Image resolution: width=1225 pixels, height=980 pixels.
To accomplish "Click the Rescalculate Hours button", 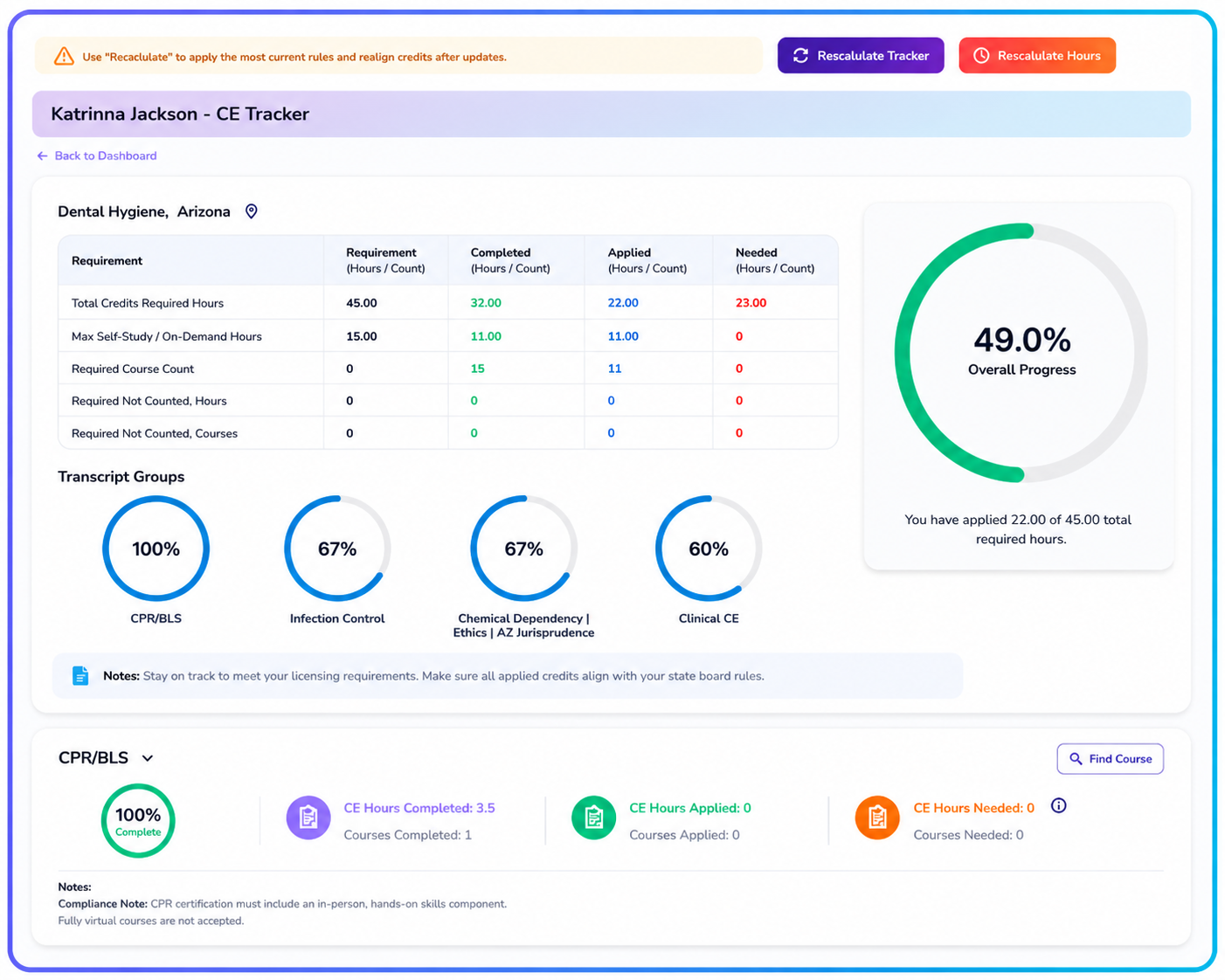I will coord(1037,56).
